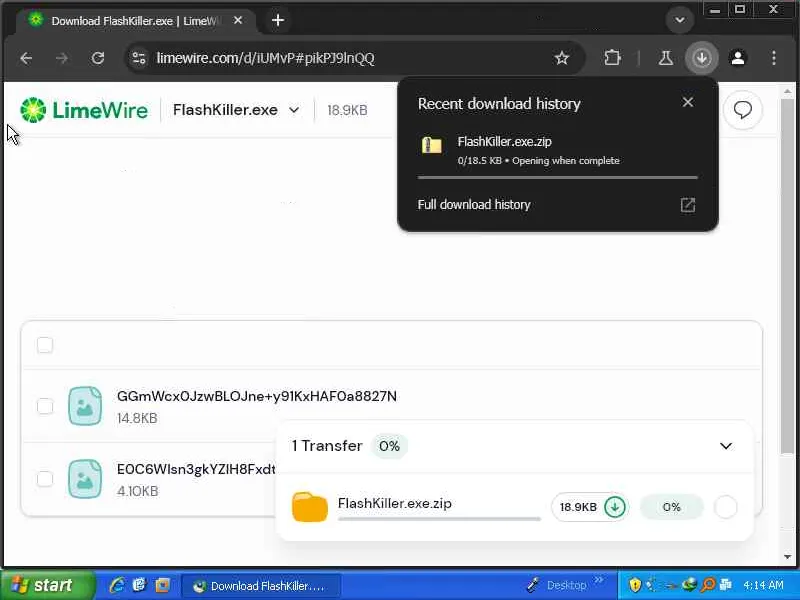Image resolution: width=800 pixels, height=600 pixels.
Task: Click the second quick launch icon
Action: (x=139, y=585)
